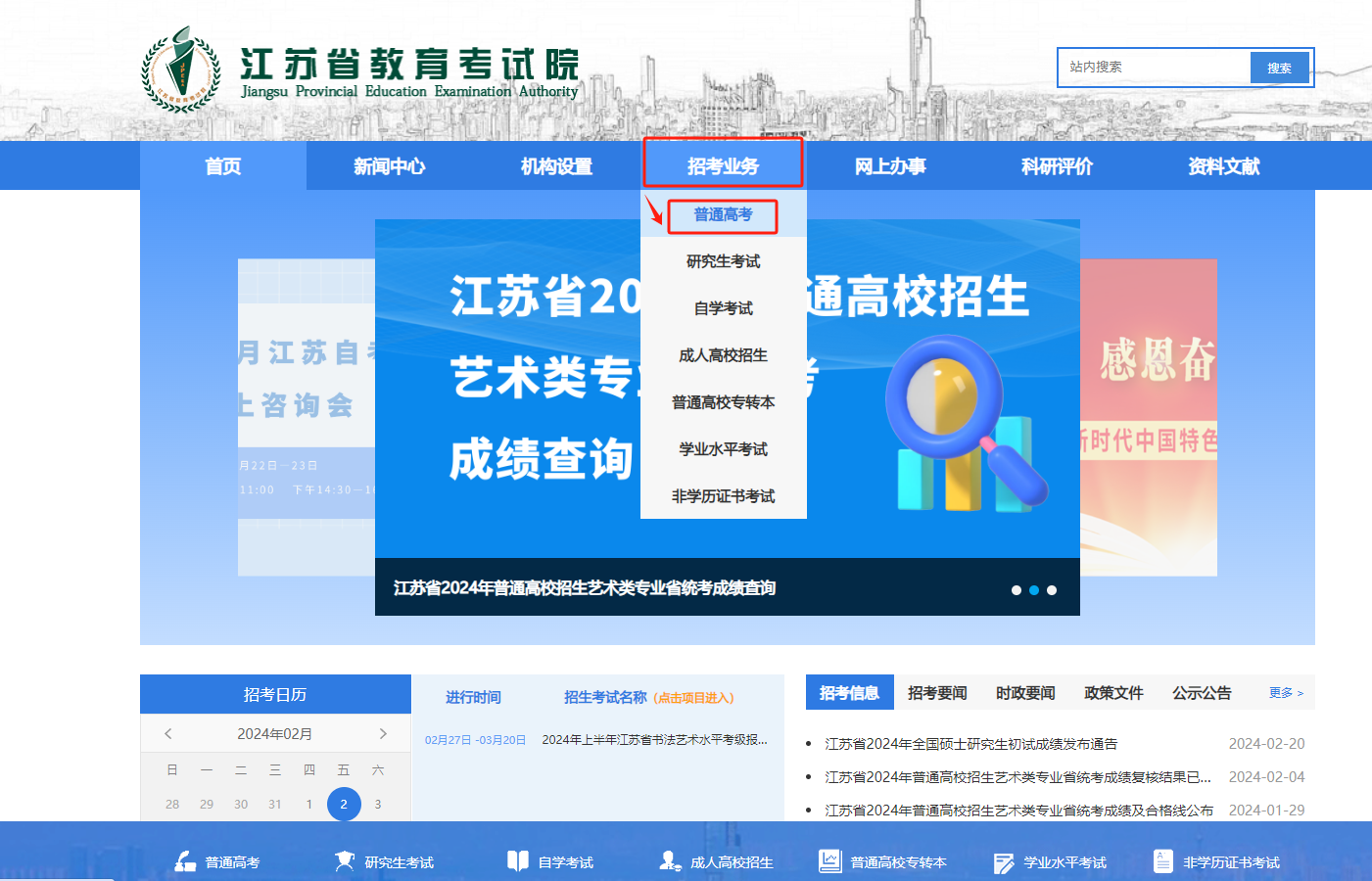Screen dimensions: 1372x881
Task: Open 普通高考 shortcut in bottom bar
Action: click(x=217, y=861)
